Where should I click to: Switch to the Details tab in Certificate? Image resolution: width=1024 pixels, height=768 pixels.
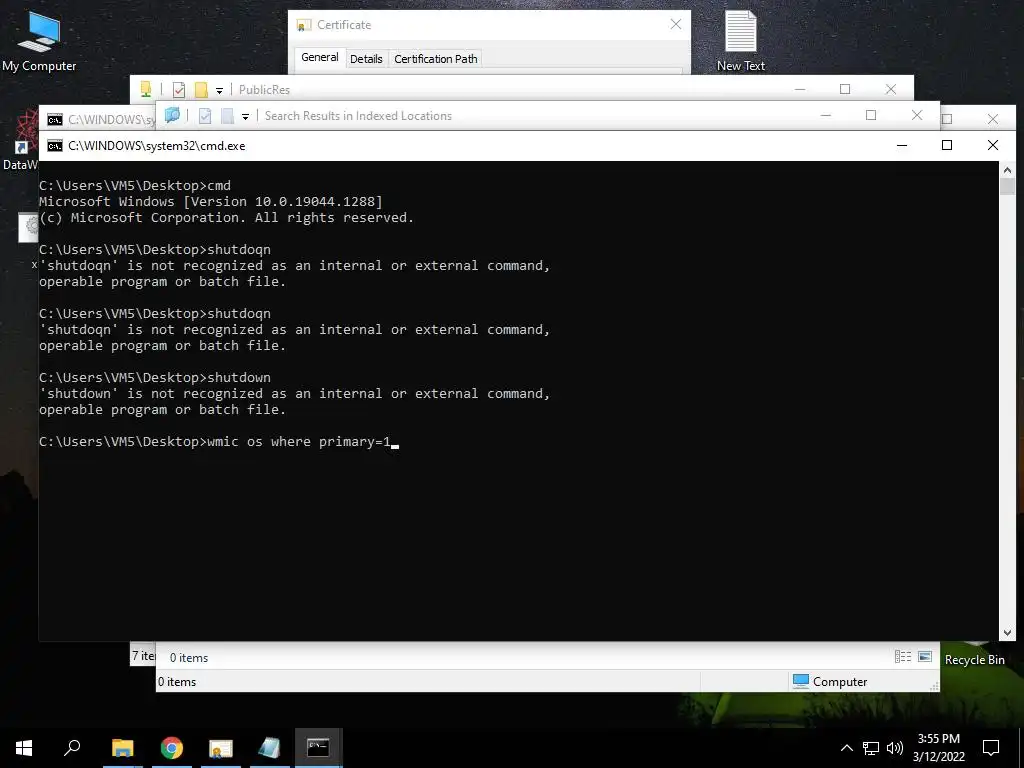(366, 59)
